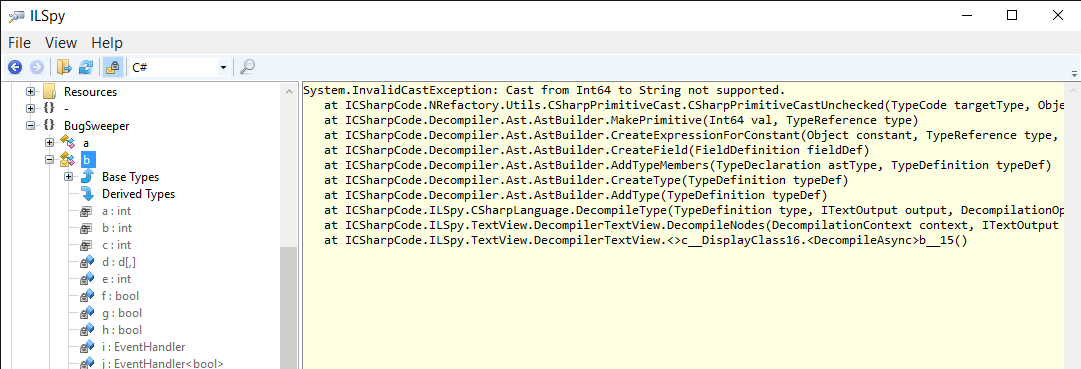The height and width of the screenshot is (369, 1081).
Task: Select the Base Types label
Action: click(130, 177)
